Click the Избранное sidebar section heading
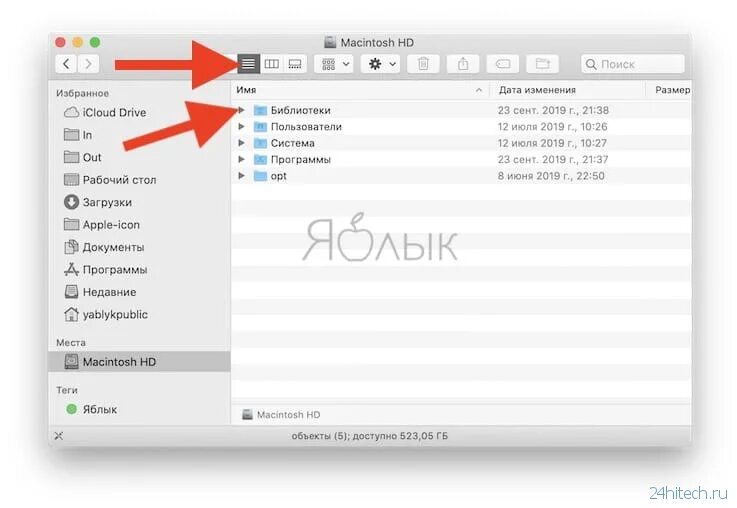This screenshot has width=737, height=508. pyautogui.click(x=83, y=93)
